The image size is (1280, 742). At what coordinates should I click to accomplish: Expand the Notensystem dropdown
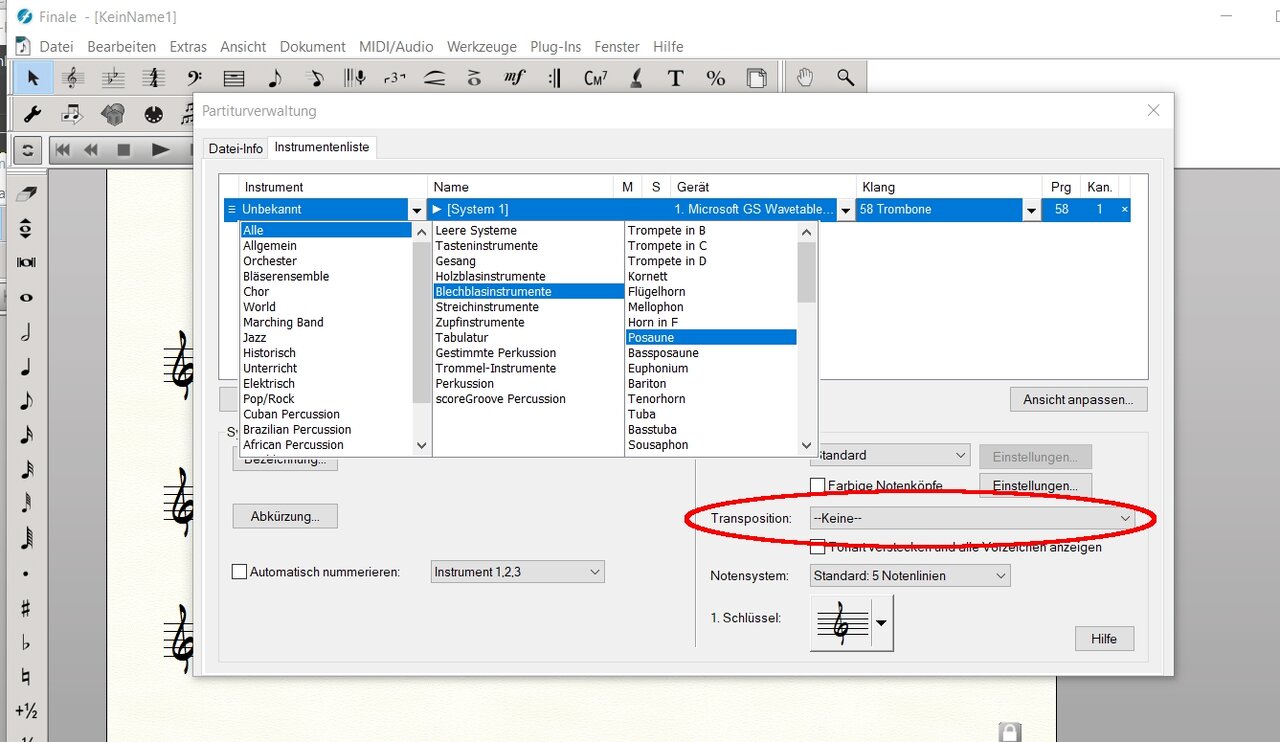[x=909, y=576]
